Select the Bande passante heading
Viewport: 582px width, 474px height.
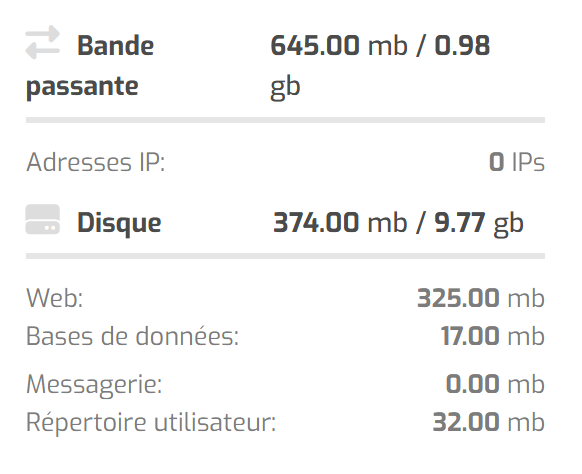(90, 66)
